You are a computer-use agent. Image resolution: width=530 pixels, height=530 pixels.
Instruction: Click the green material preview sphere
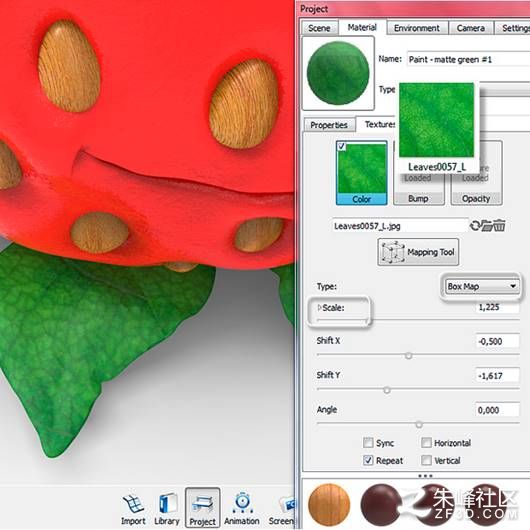pyautogui.click(x=338, y=73)
